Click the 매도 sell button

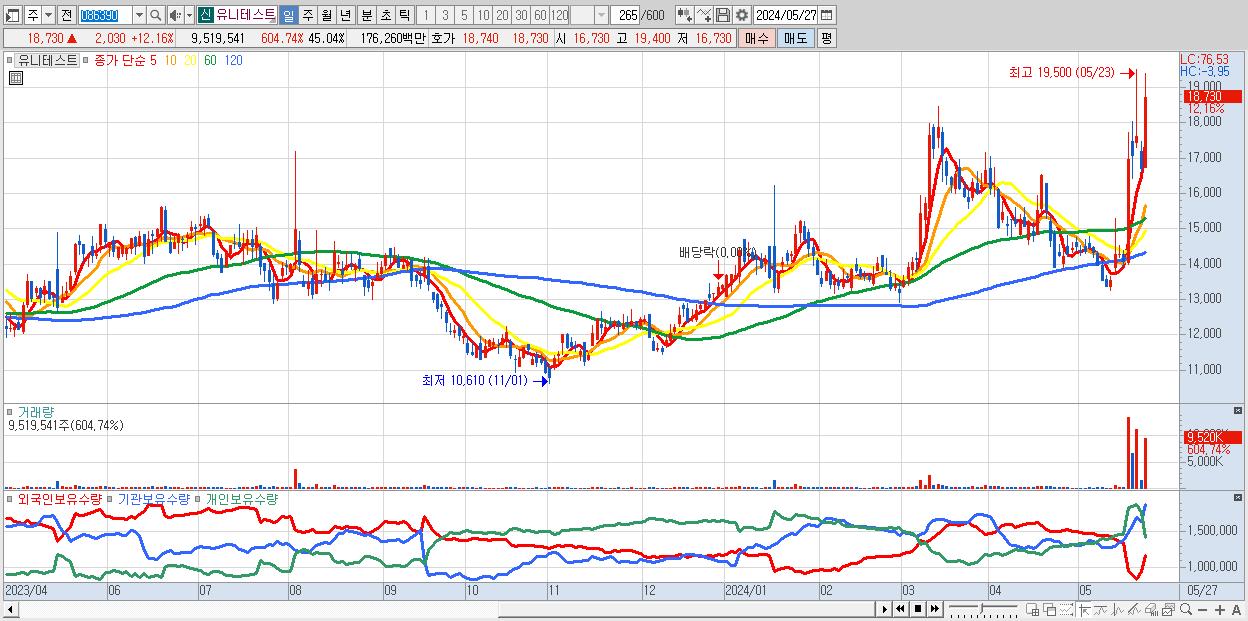point(796,38)
